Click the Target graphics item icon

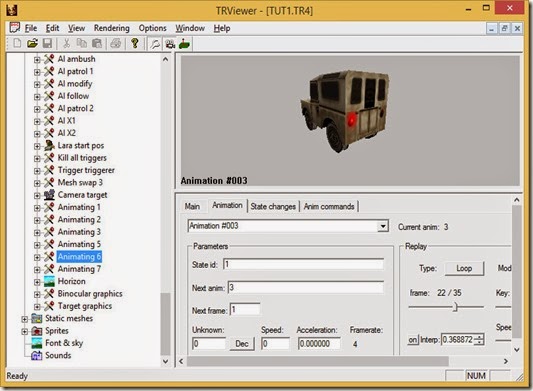(49, 306)
